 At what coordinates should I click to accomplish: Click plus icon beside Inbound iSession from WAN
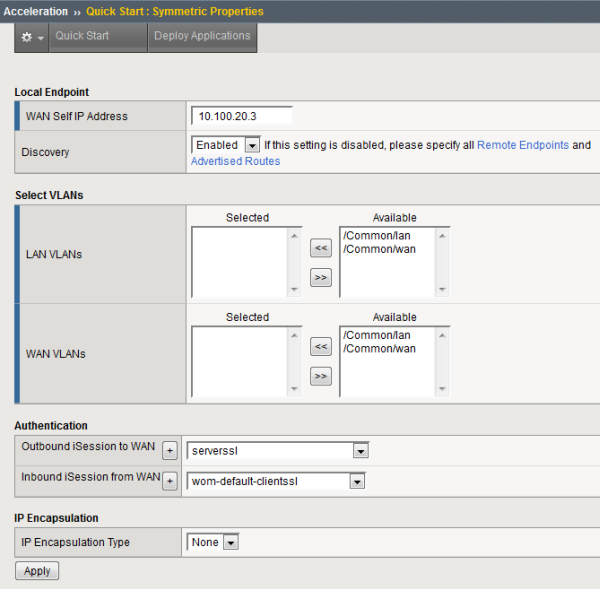coord(169,481)
